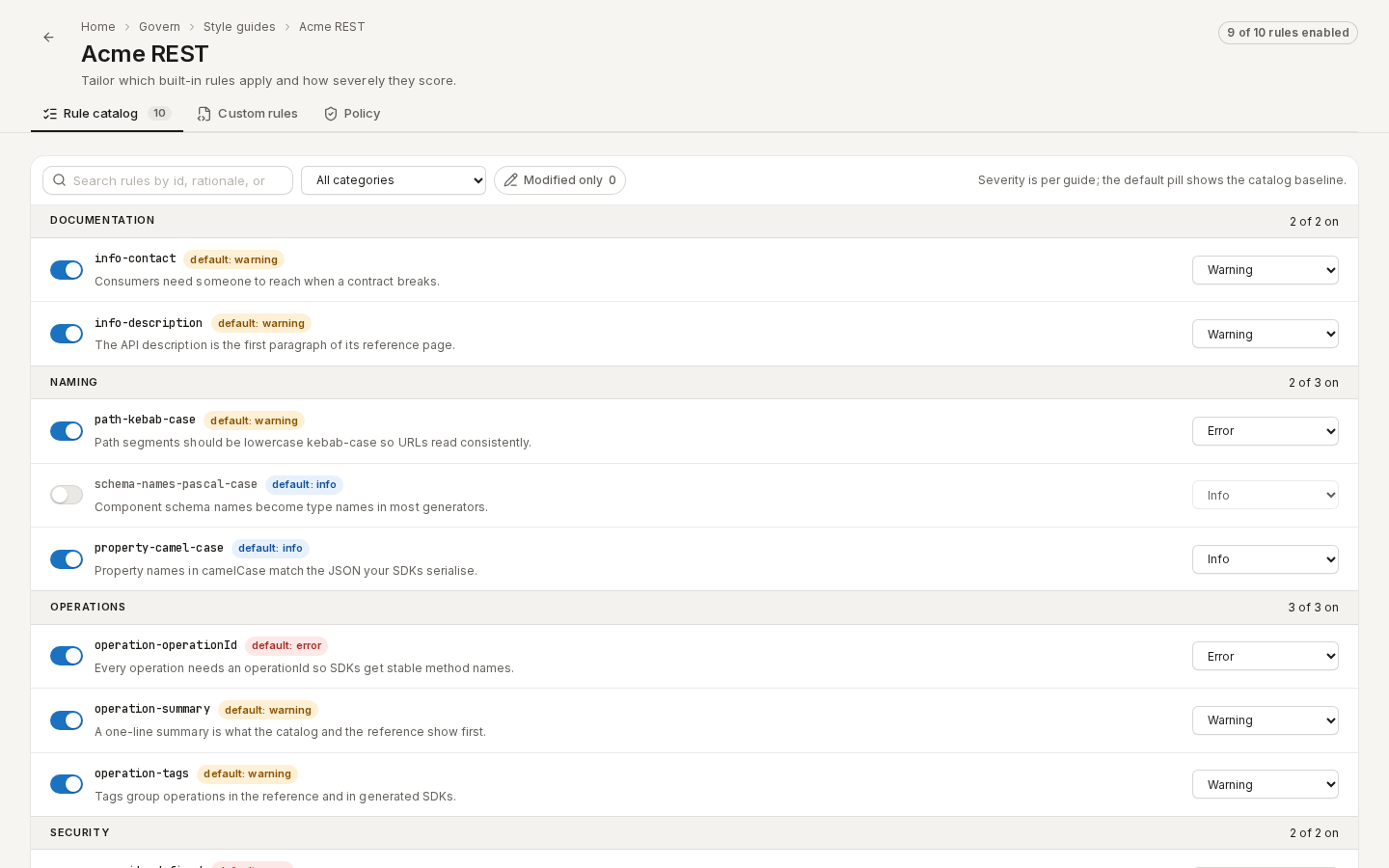Click the Rule catalog checklist icon
This screenshot has height=868, width=1389.
tap(50, 114)
